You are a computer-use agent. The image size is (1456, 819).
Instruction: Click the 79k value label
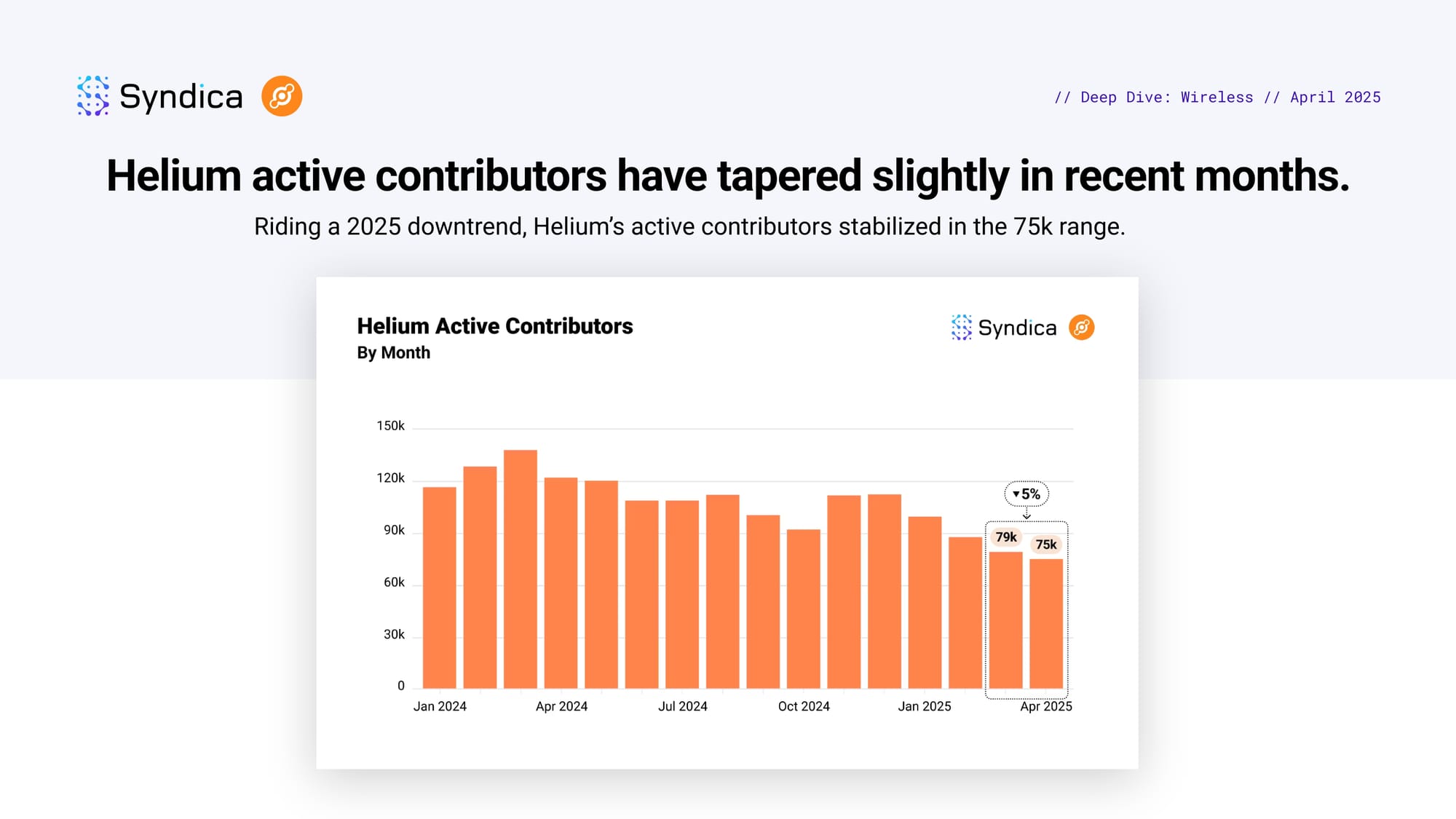point(1005,537)
